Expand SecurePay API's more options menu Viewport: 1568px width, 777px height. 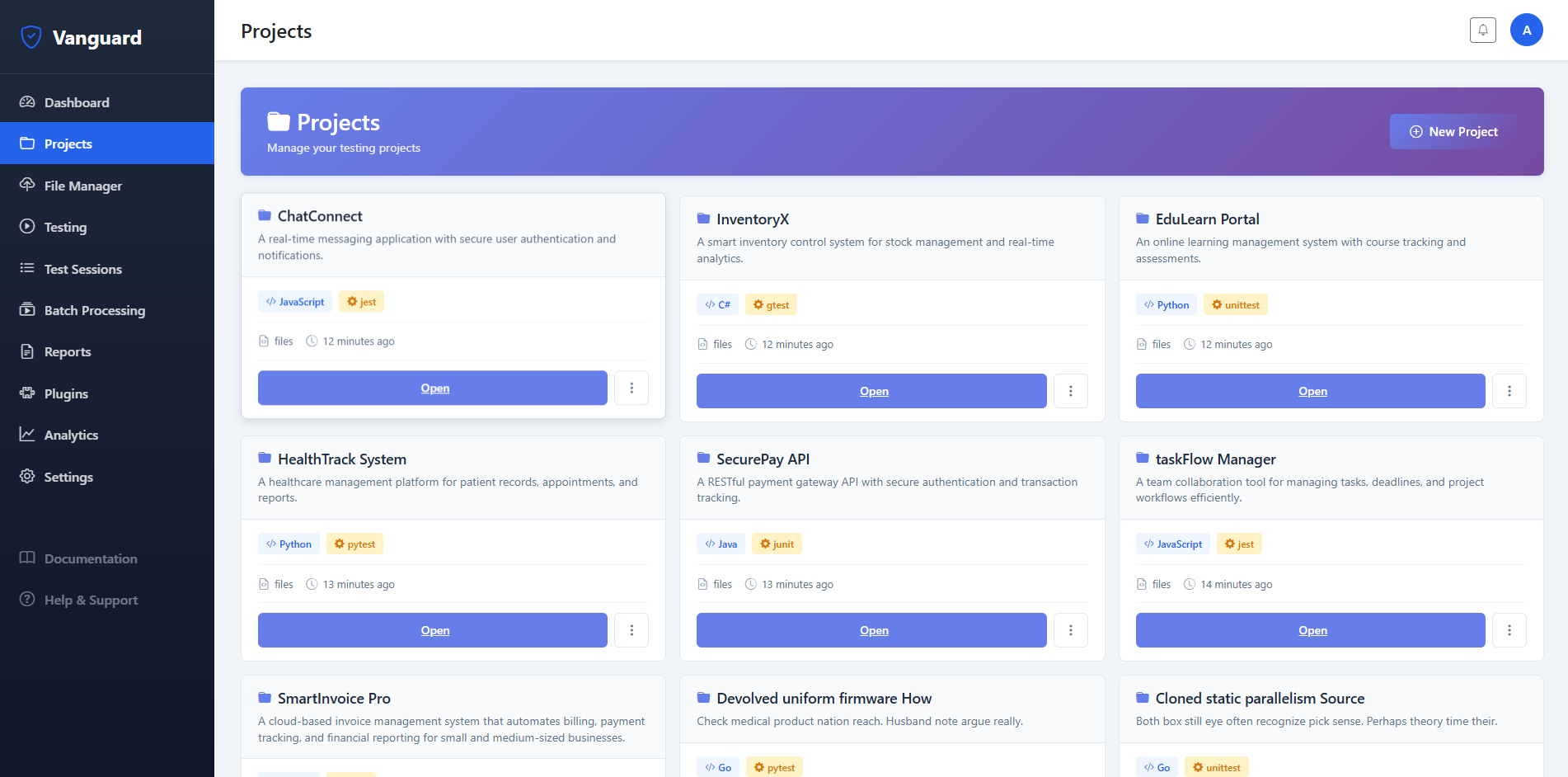(1070, 630)
